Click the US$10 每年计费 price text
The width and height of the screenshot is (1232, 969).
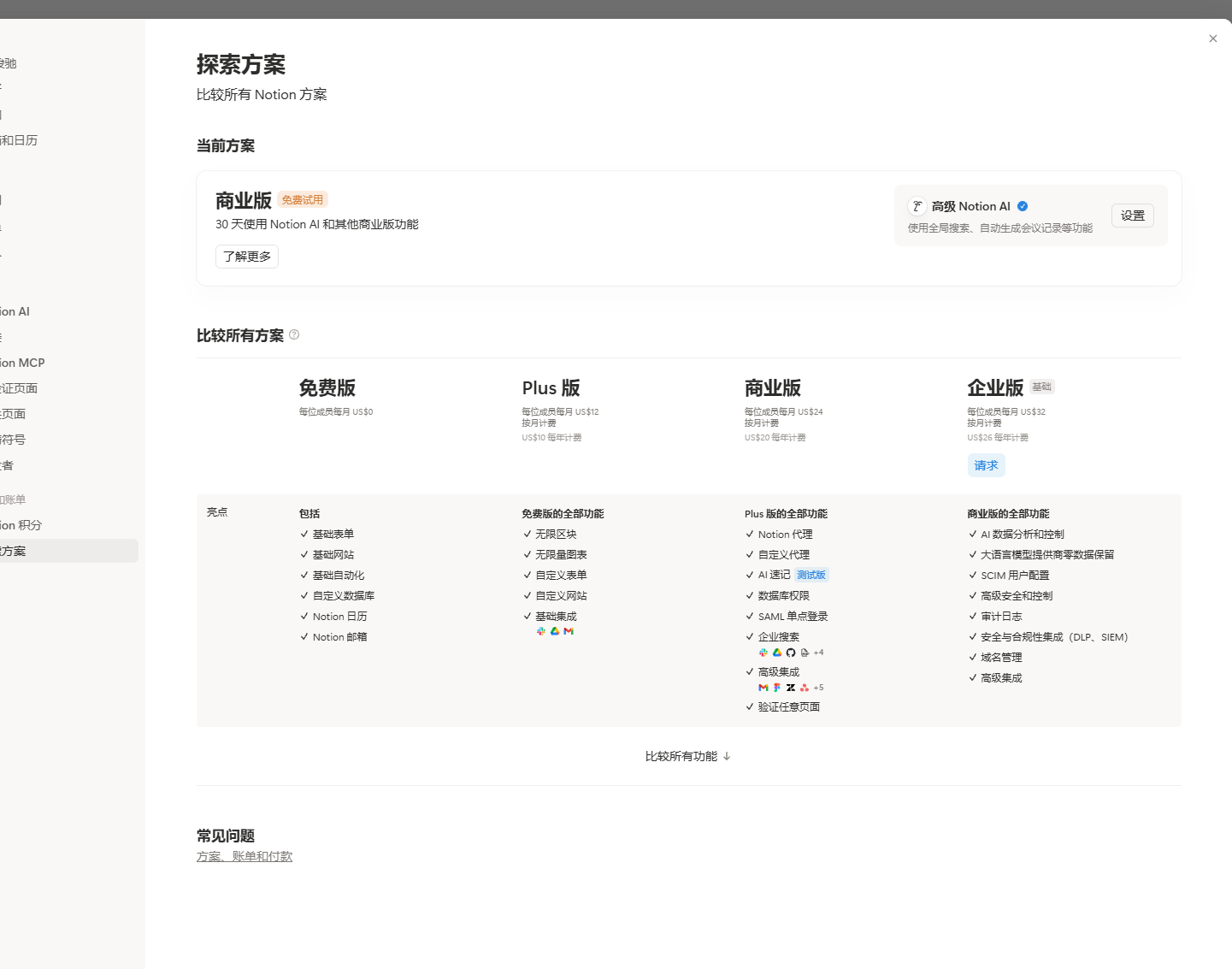(552, 437)
